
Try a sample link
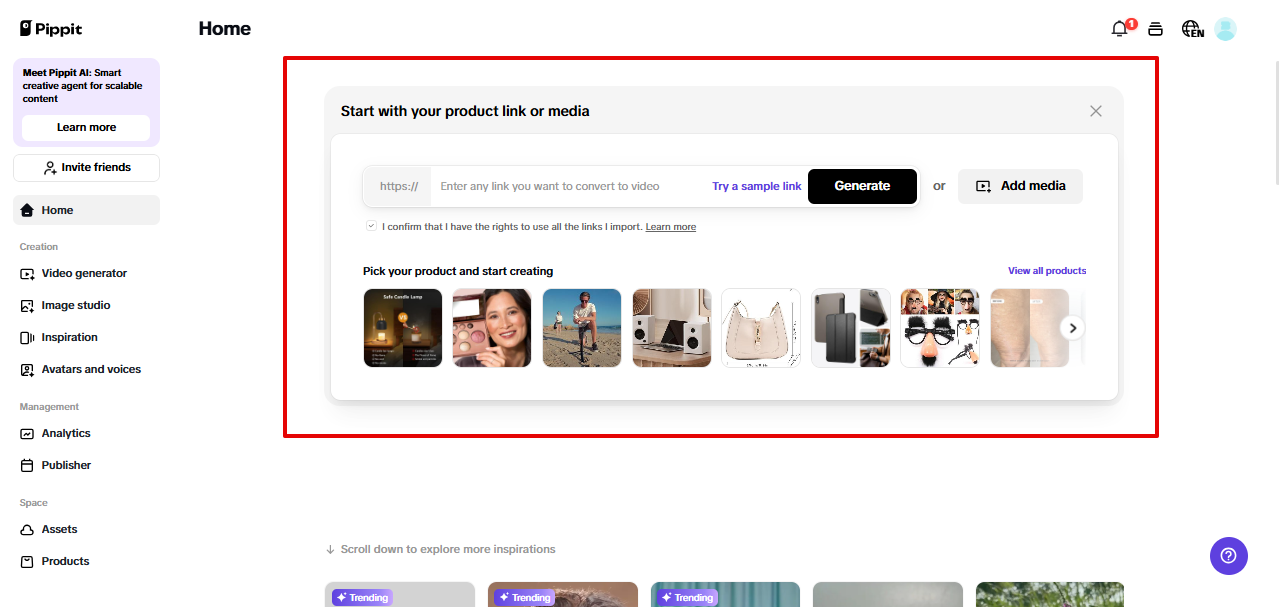click(x=755, y=186)
